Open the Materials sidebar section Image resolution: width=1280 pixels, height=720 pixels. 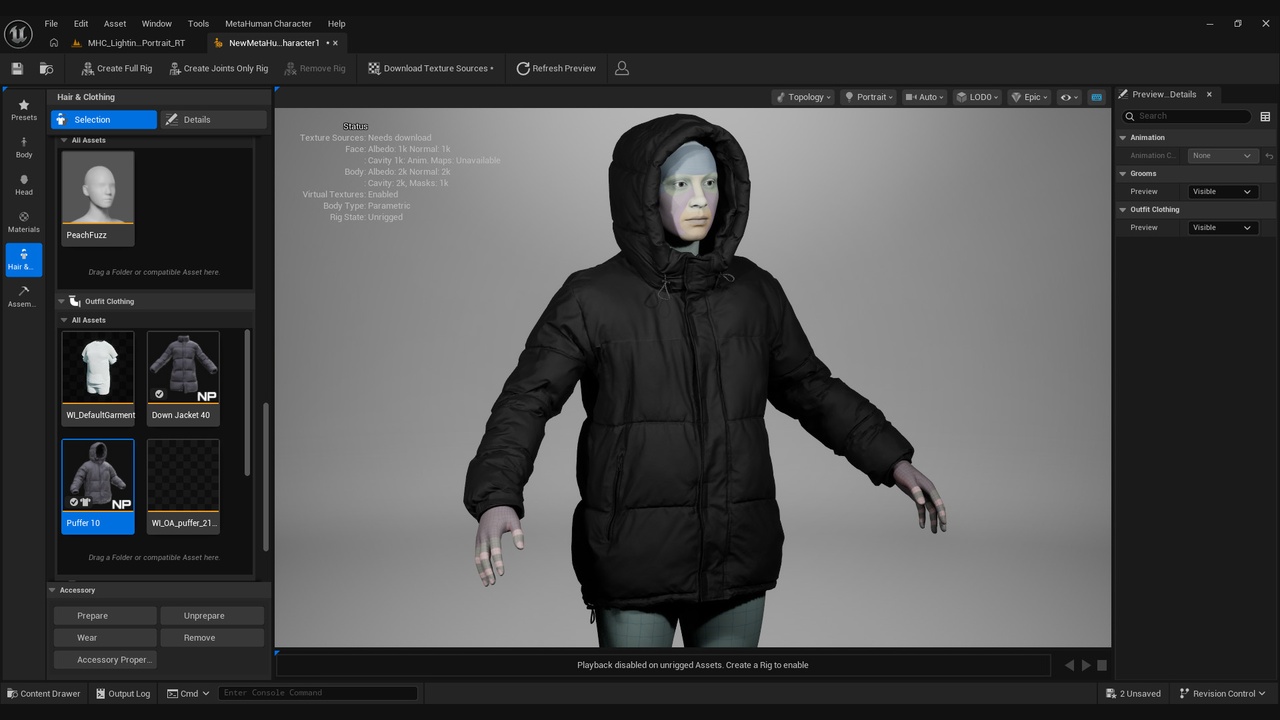[24, 222]
